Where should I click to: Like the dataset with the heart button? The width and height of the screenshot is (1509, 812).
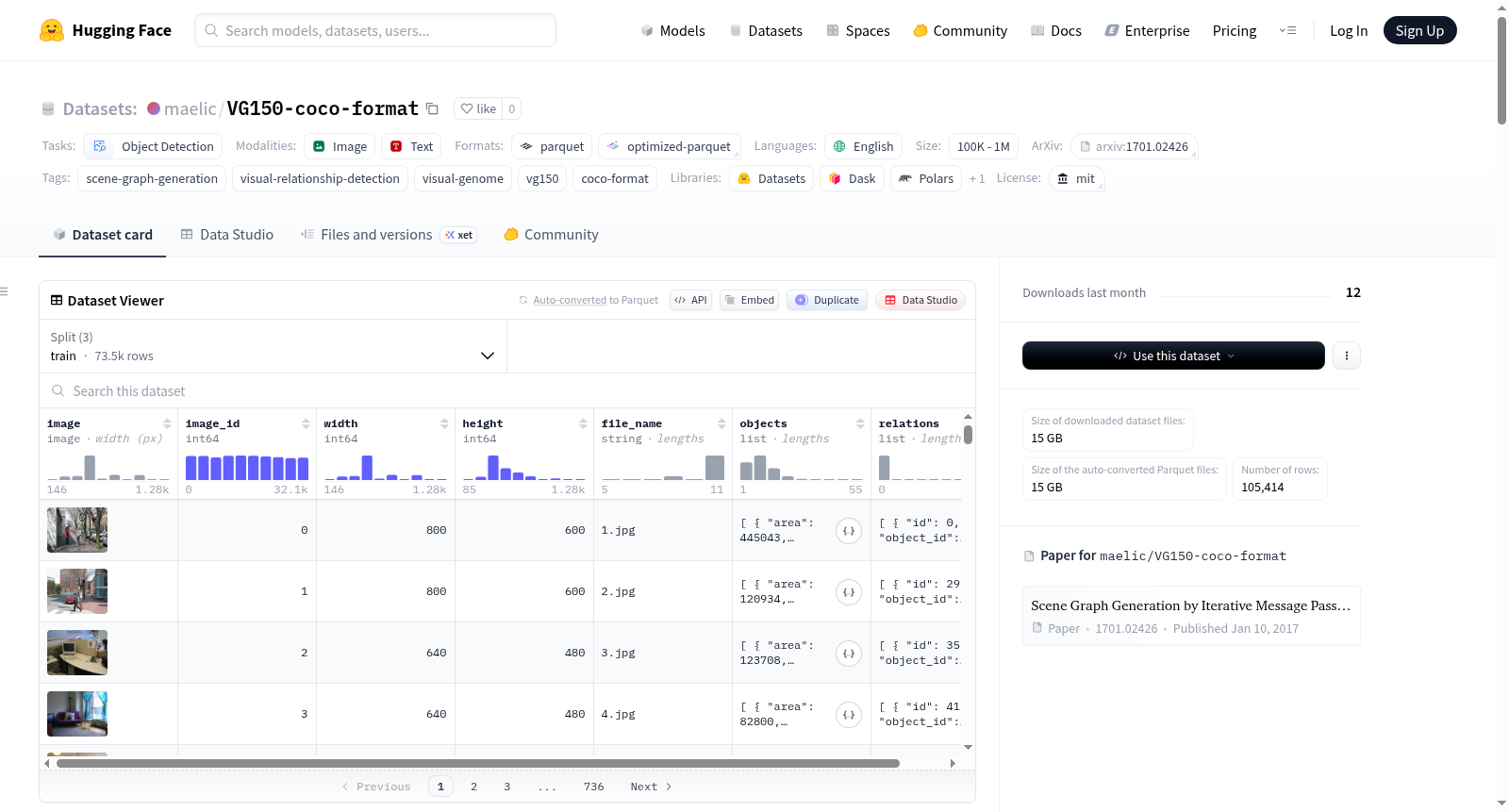click(478, 108)
